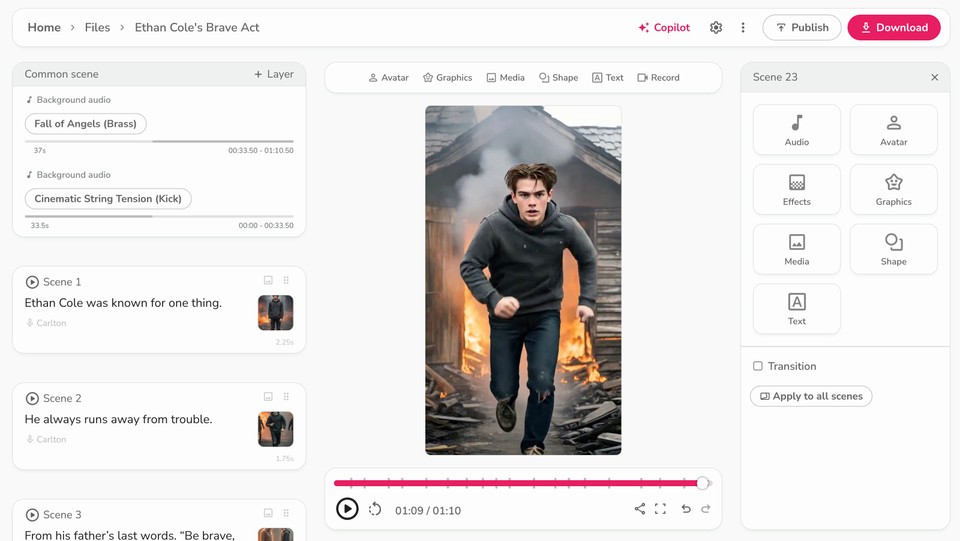Add Avatar from top toolbar
The height and width of the screenshot is (541, 960).
click(x=389, y=78)
